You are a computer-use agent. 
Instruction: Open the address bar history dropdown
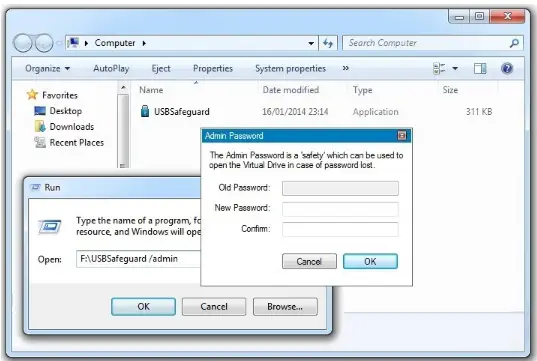(x=311, y=43)
